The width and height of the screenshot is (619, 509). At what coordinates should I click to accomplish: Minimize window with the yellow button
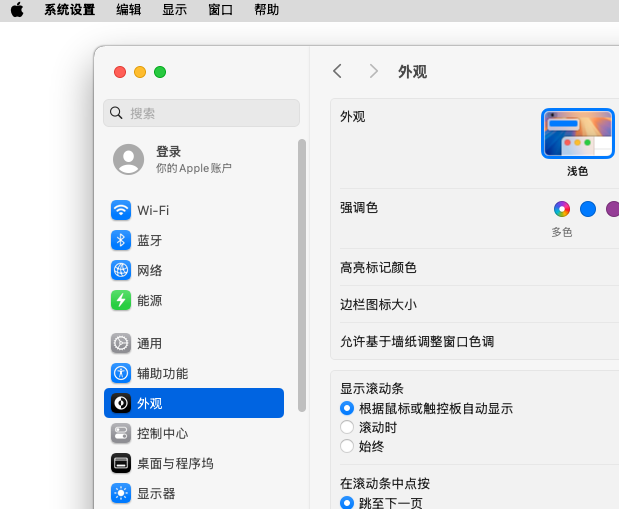click(x=140, y=72)
